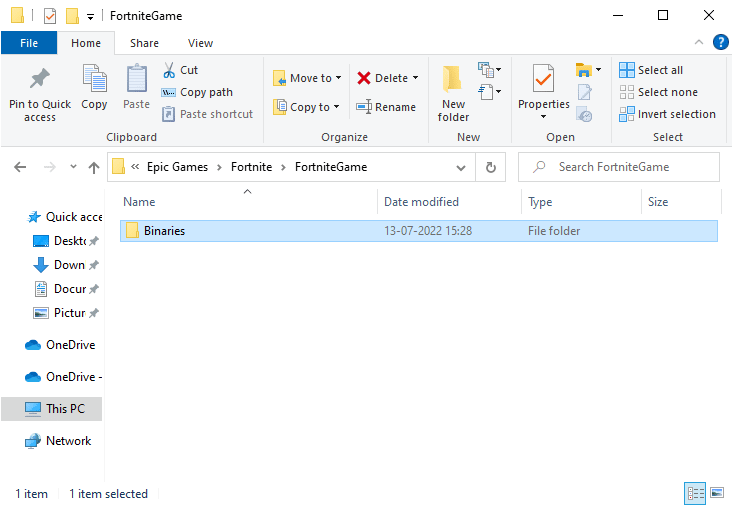Click Copy path in Clipboard group

point(197,92)
